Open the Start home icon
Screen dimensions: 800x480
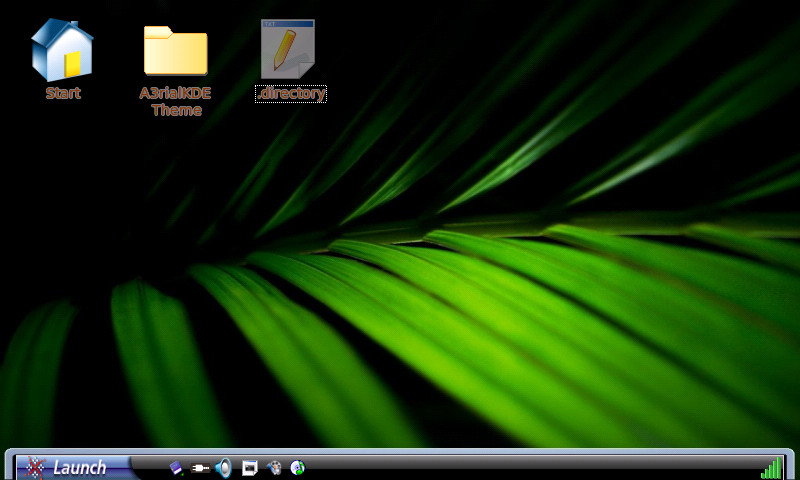pos(62,49)
